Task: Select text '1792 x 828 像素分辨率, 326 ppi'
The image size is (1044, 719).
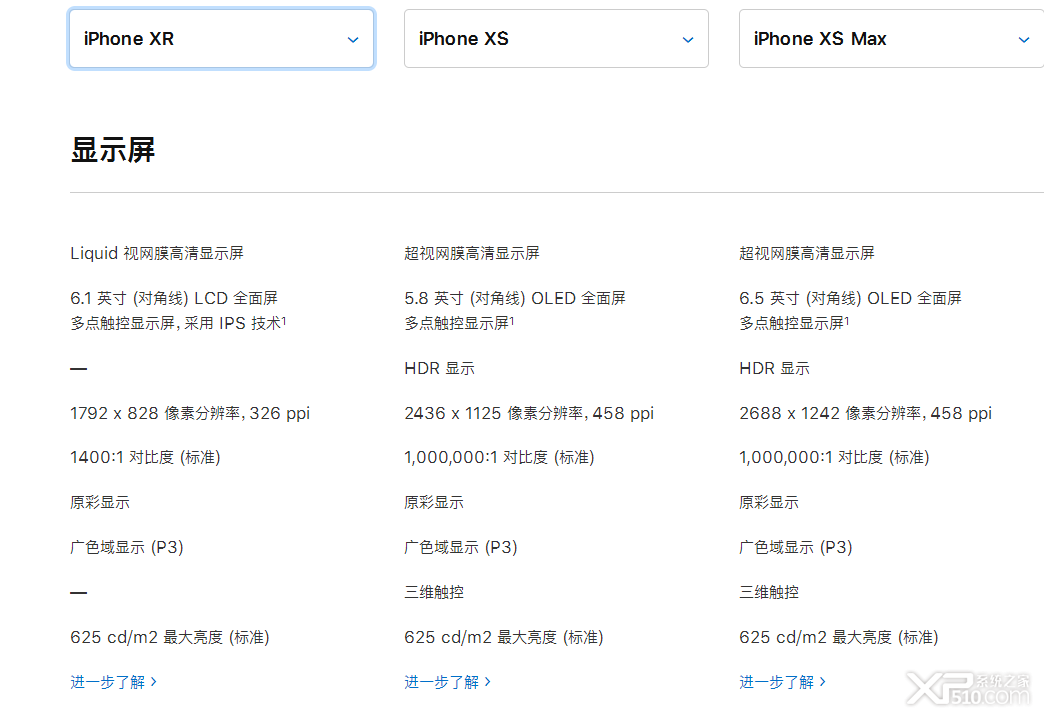Action: (190, 413)
